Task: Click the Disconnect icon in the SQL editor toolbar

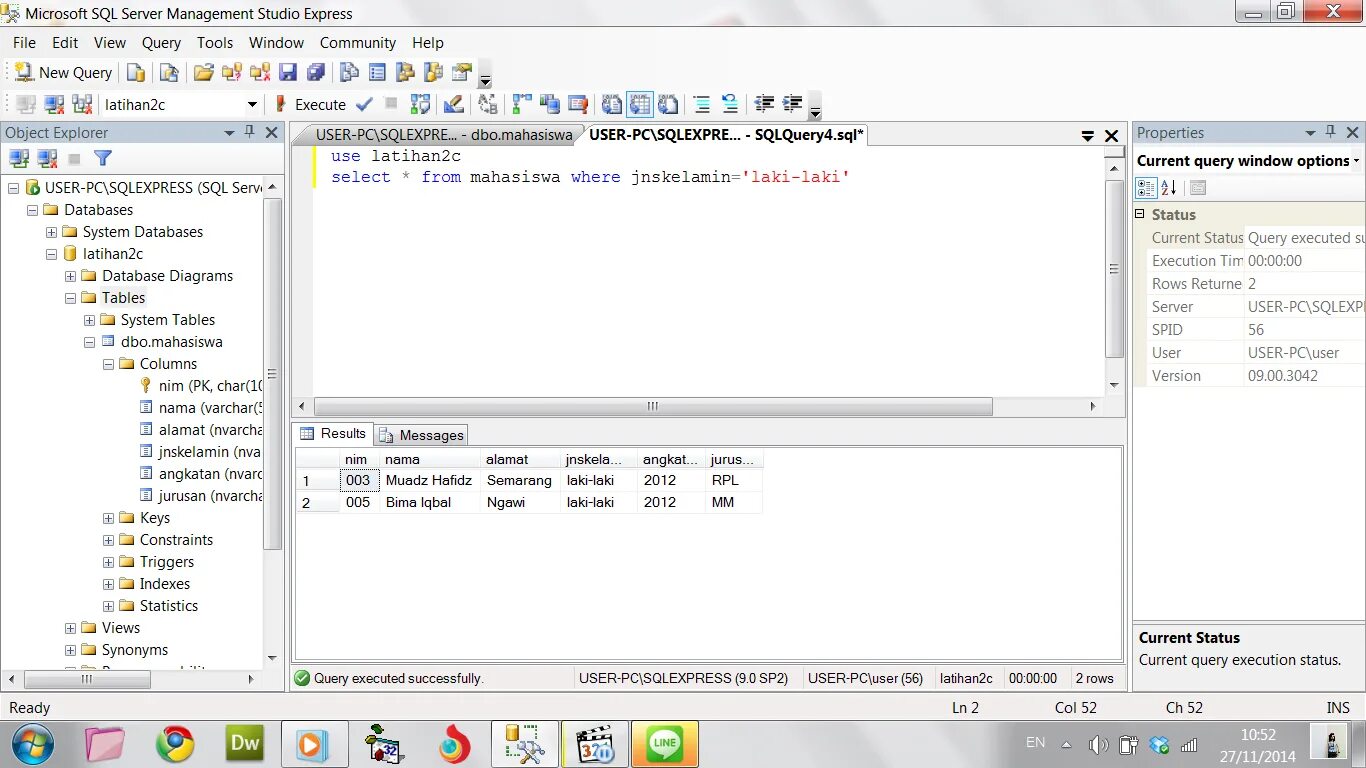Action: point(54,104)
